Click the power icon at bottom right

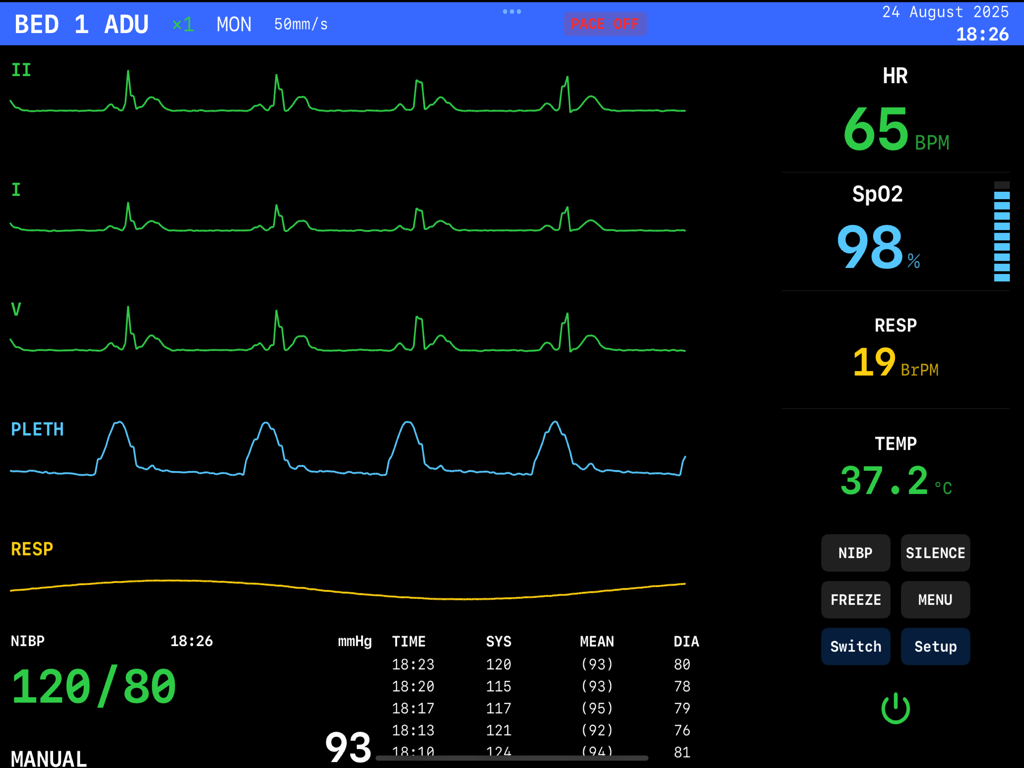(896, 708)
